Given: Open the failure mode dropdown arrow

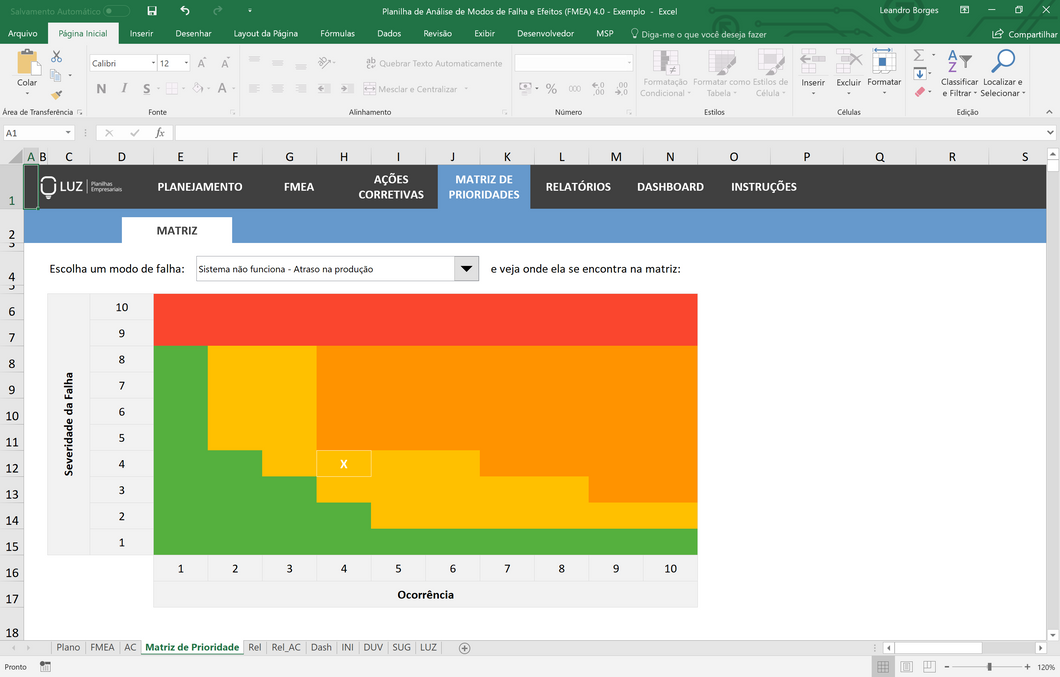Looking at the screenshot, I should pos(466,269).
